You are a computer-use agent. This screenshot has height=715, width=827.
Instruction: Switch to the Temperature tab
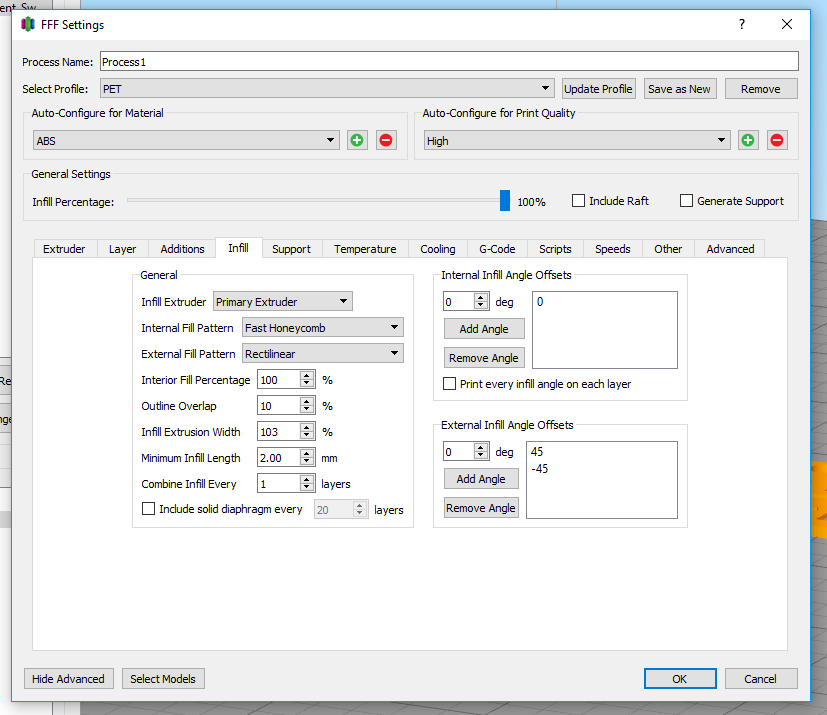pos(365,249)
